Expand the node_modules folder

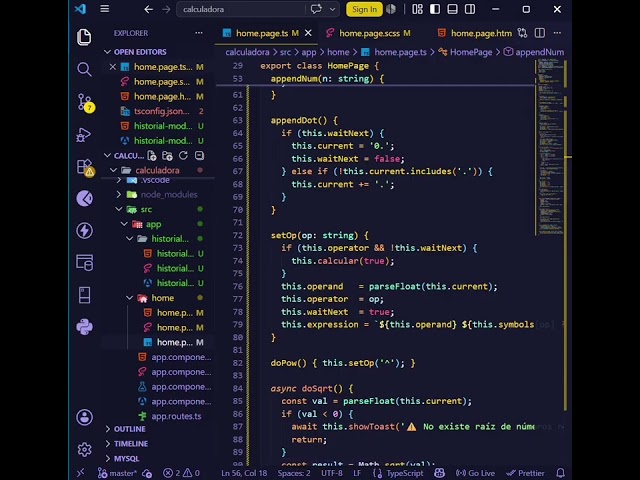click(119, 195)
